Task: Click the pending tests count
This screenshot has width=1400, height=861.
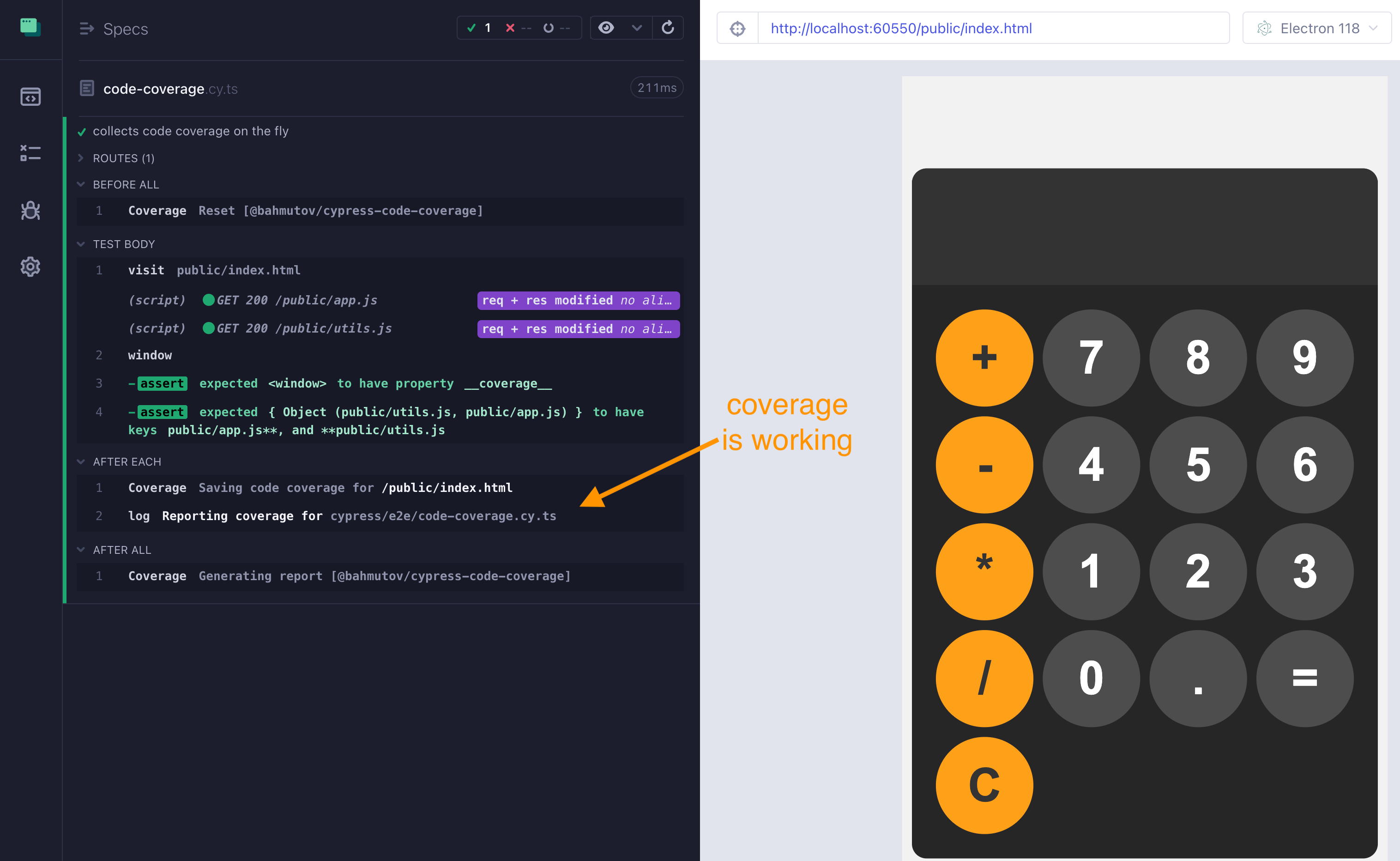Action: 556,27
